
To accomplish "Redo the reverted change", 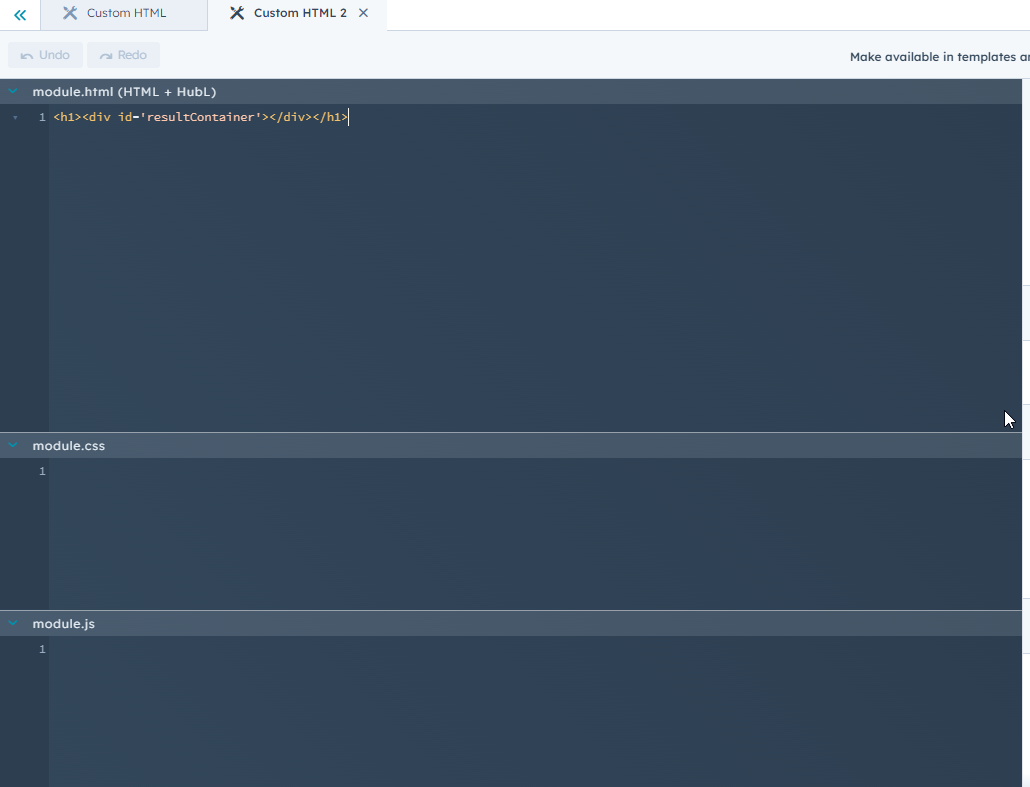I will 123,54.
